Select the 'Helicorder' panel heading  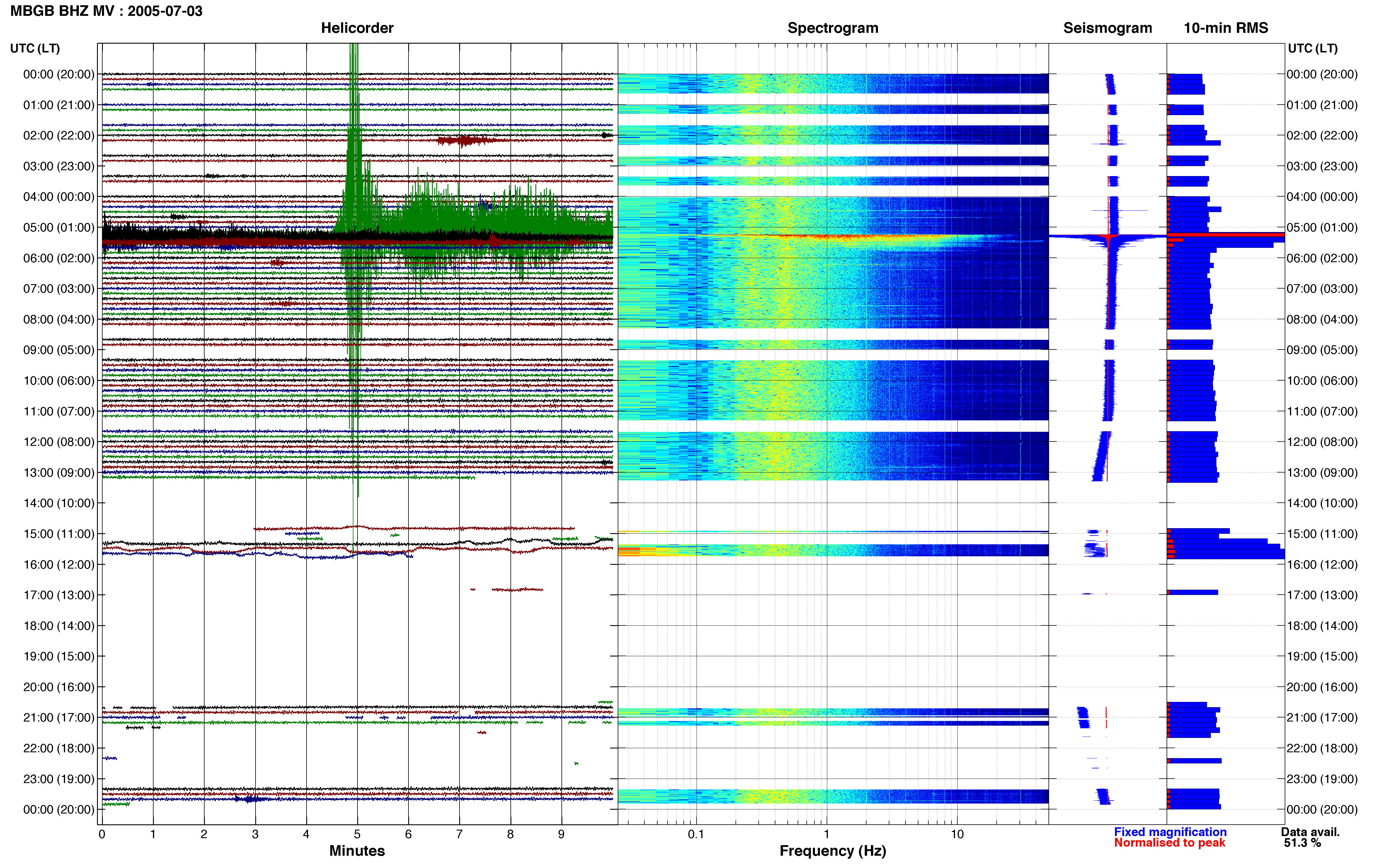point(357,28)
